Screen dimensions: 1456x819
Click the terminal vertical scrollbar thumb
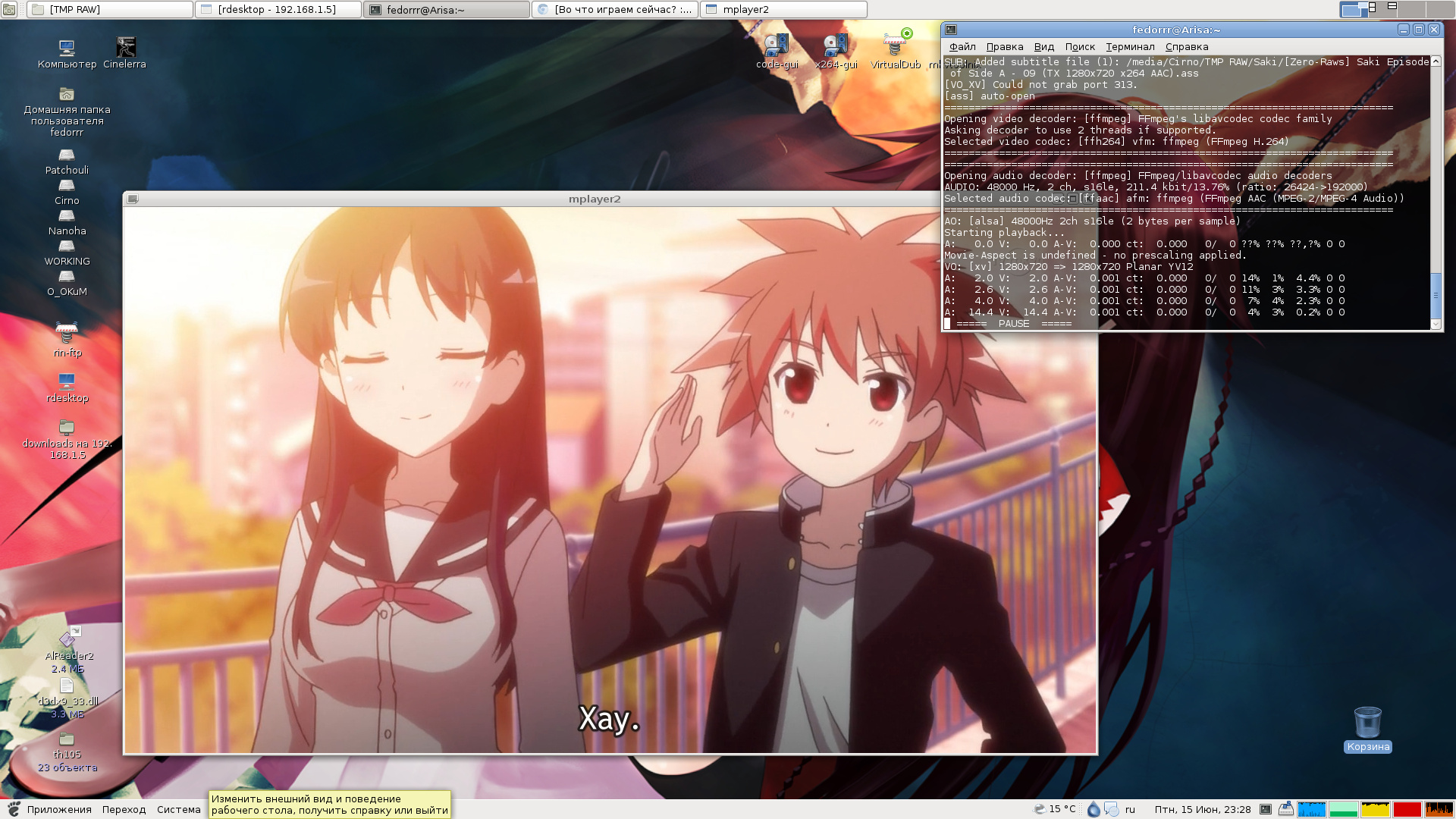click(x=1435, y=295)
